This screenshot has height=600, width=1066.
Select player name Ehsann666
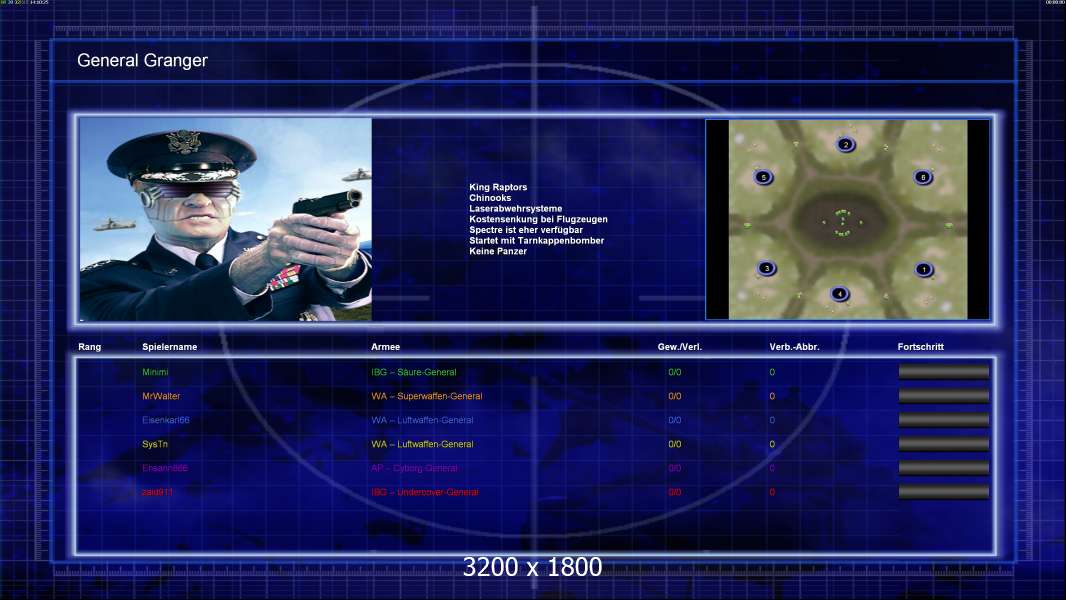tap(165, 468)
